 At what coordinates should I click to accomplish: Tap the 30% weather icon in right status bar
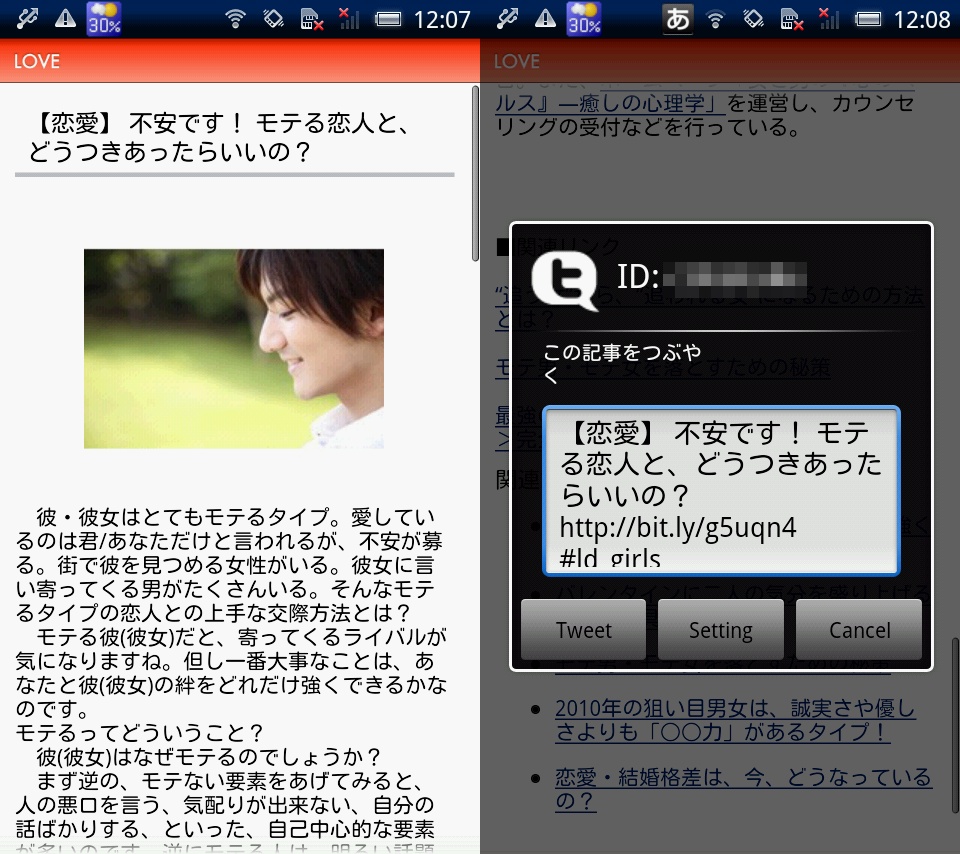(583, 18)
